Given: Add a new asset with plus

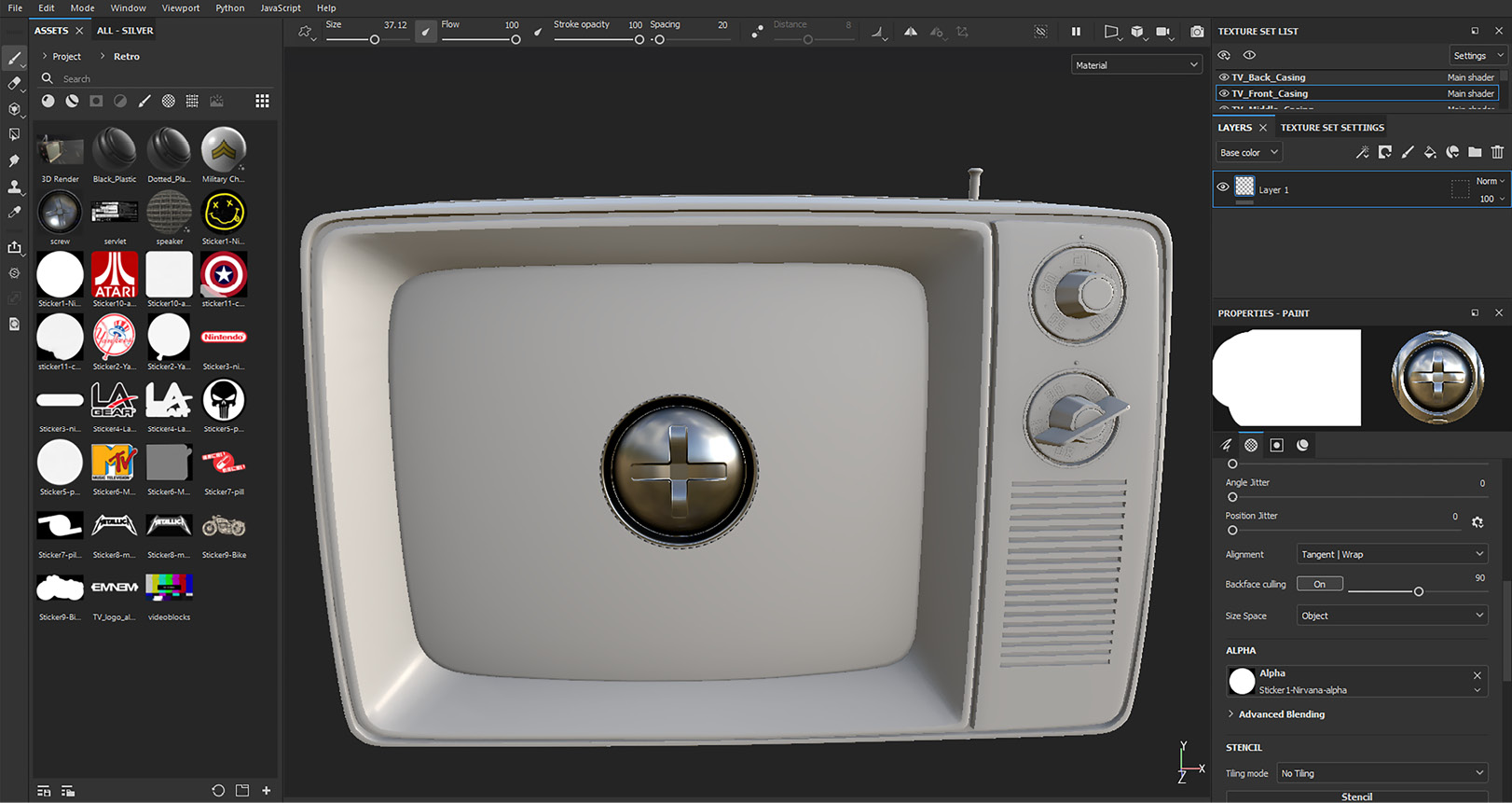Looking at the screenshot, I should pyautogui.click(x=267, y=791).
